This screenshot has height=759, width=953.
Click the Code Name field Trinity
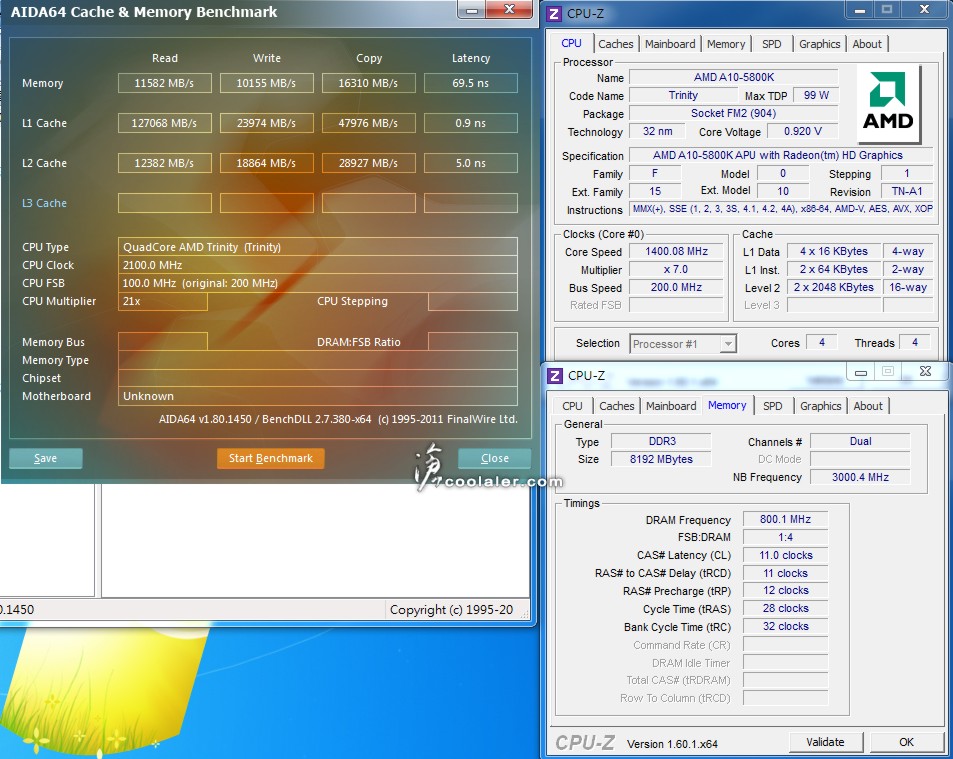tap(683, 95)
